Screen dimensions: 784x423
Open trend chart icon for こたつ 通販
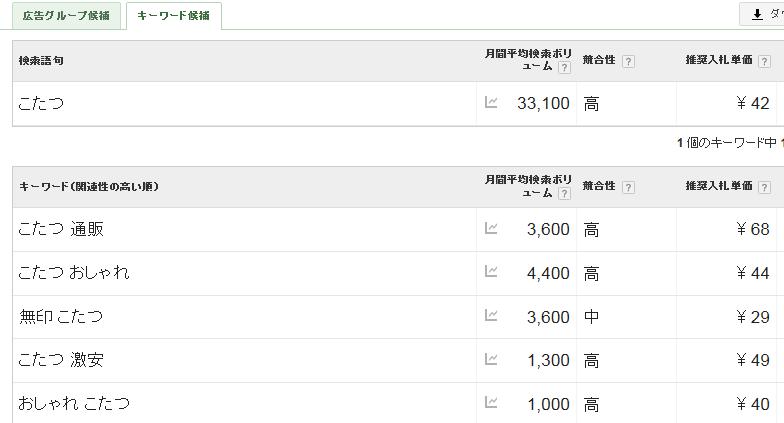coord(491,228)
